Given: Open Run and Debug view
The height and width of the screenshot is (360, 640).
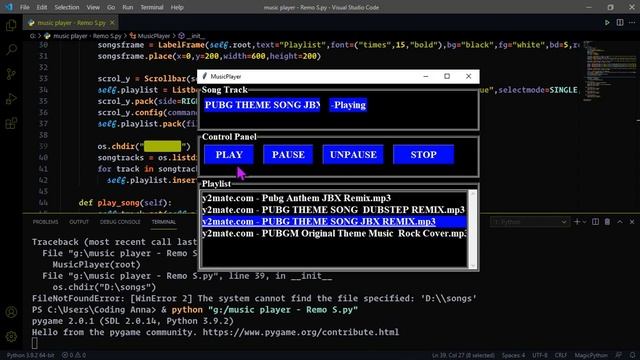Looking at the screenshot, I should pyautogui.click(x=11, y=98).
